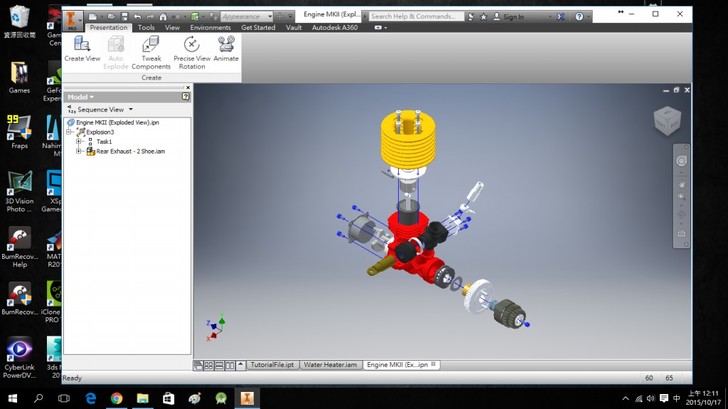Image resolution: width=728 pixels, height=409 pixels.
Task: Click the ViewCube in the viewport
Action: 666,121
